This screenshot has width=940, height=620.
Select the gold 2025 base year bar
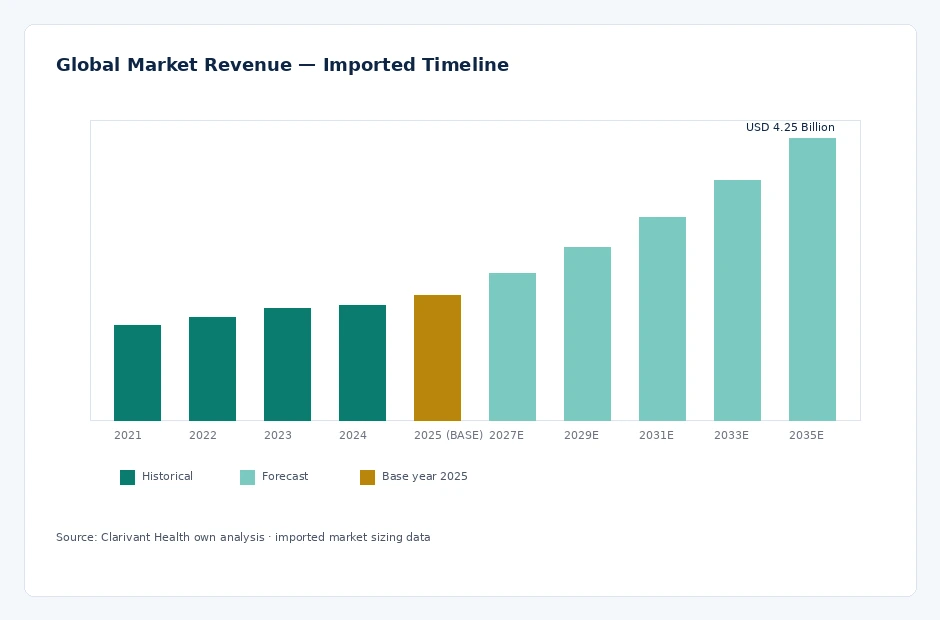[437, 358]
